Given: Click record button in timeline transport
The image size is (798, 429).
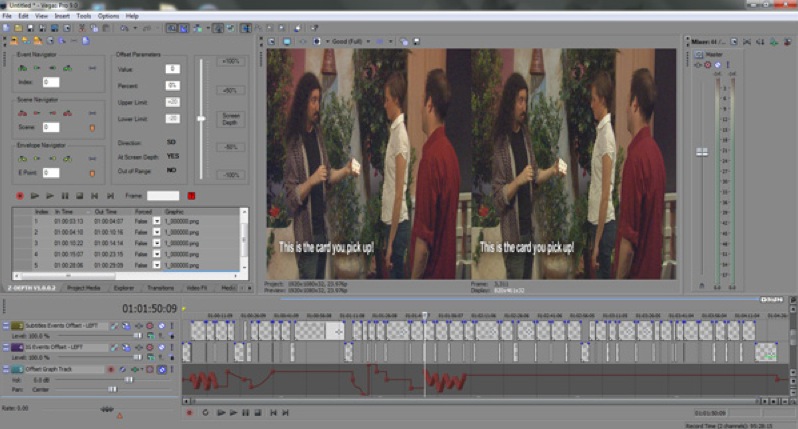Looking at the screenshot, I should (189, 413).
